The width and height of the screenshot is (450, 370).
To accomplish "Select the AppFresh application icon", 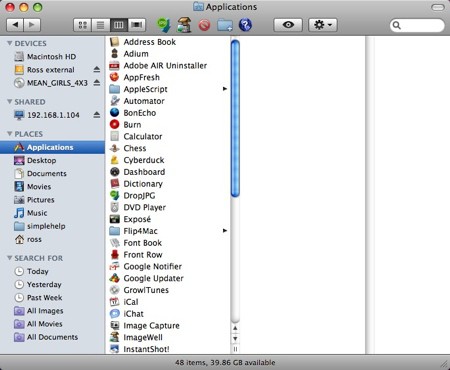I will pos(114,77).
